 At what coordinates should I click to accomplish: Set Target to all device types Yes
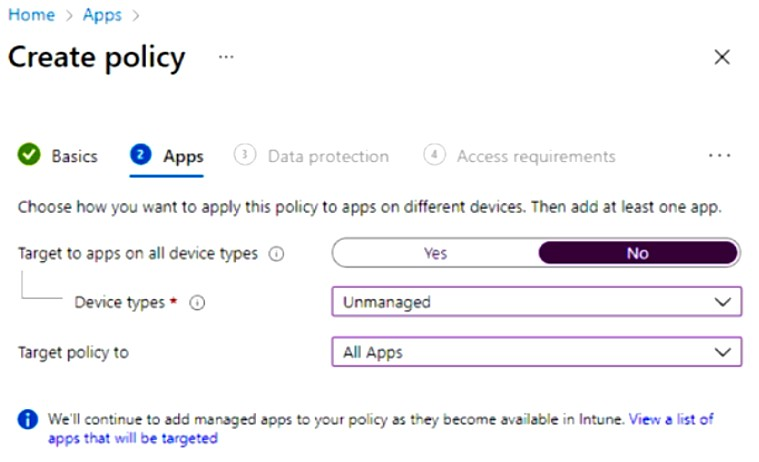pos(435,253)
